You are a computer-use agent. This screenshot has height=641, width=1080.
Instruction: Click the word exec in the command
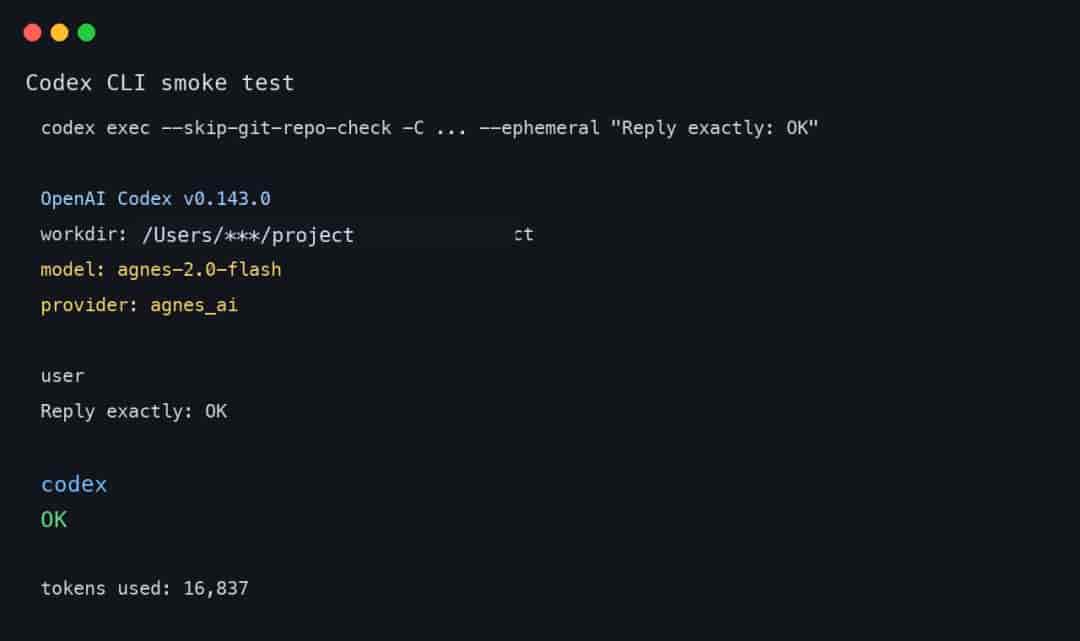pyautogui.click(x=128, y=128)
